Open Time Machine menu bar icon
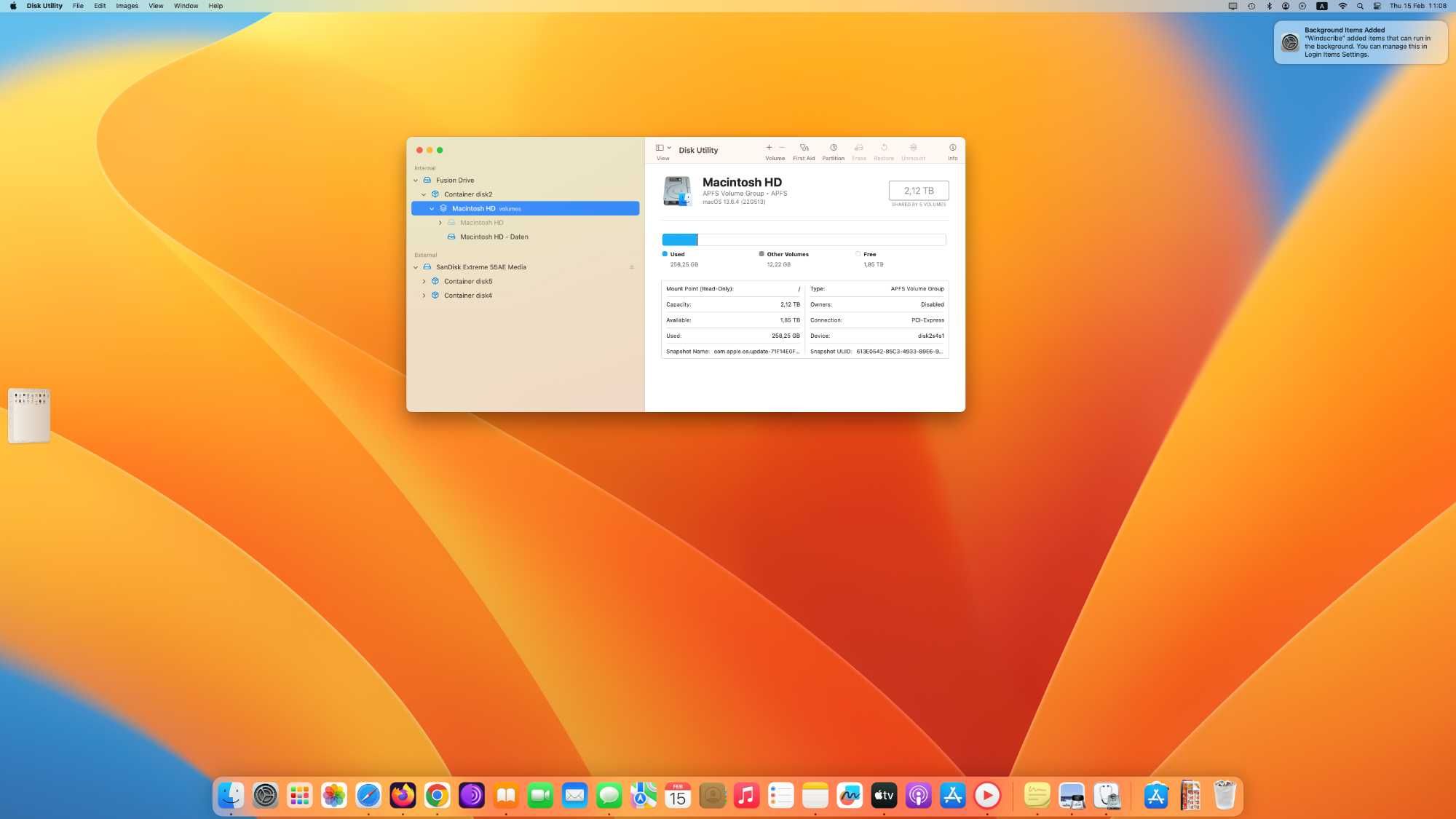The width and height of the screenshot is (1456, 819). coord(1251,6)
